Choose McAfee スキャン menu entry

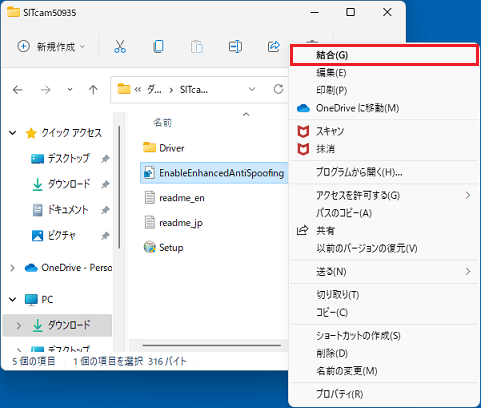(x=384, y=131)
